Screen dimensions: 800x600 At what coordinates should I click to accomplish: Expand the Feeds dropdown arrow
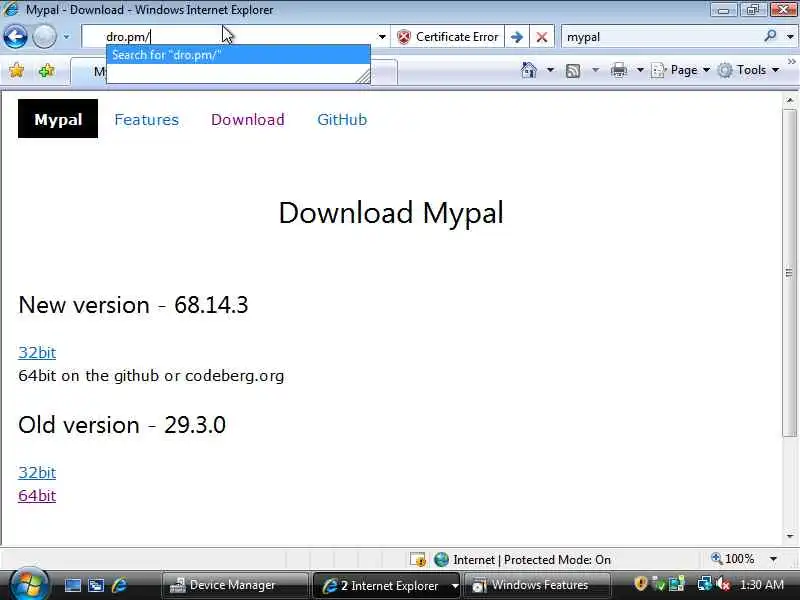coord(595,70)
